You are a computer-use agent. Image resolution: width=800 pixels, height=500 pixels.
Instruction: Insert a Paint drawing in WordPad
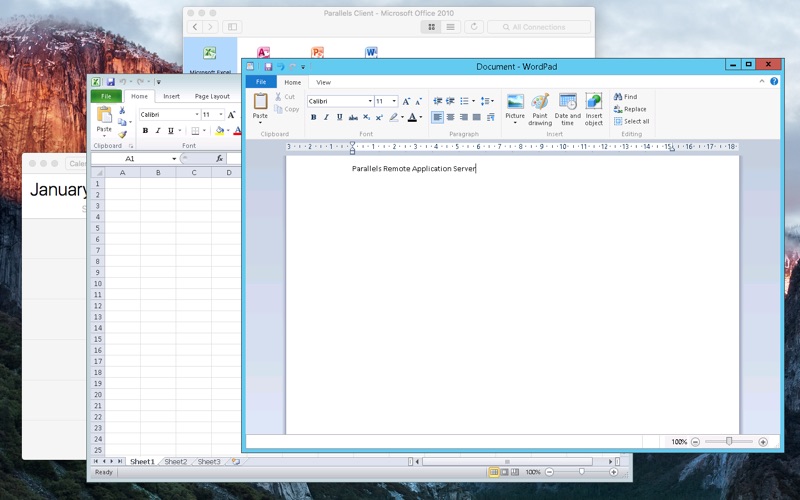coord(540,109)
